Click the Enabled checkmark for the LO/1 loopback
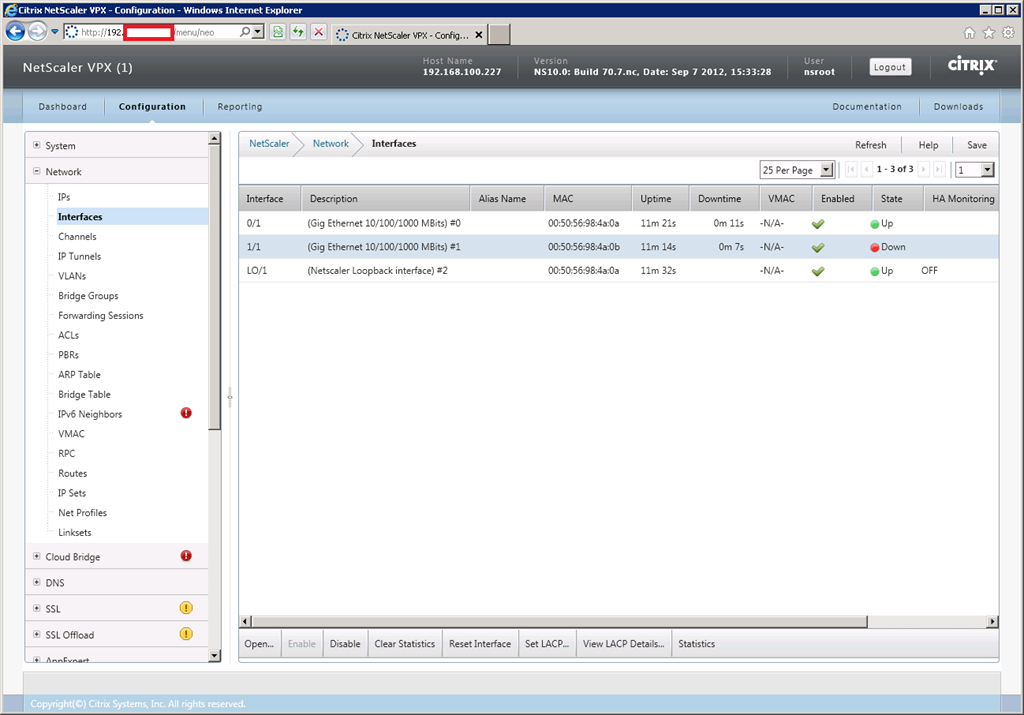This screenshot has width=1024, height=715. (817, 271)
